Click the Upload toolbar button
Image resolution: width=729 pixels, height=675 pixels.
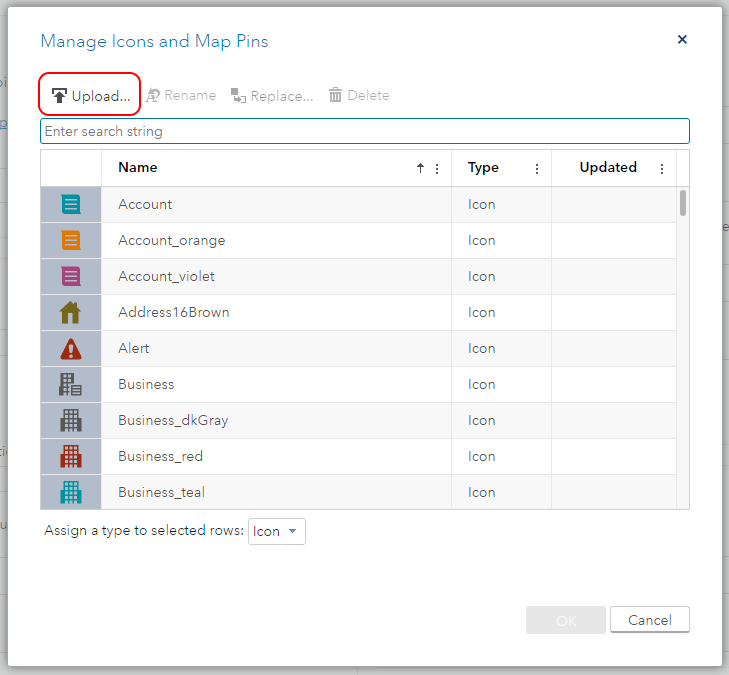tap(90, 96)
